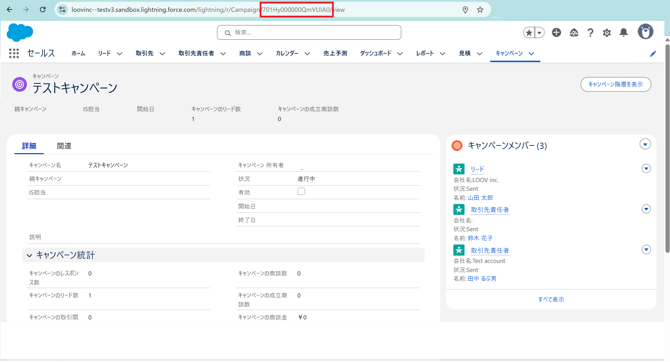Reload the page with the refresh icon

(x=42, y=9)
